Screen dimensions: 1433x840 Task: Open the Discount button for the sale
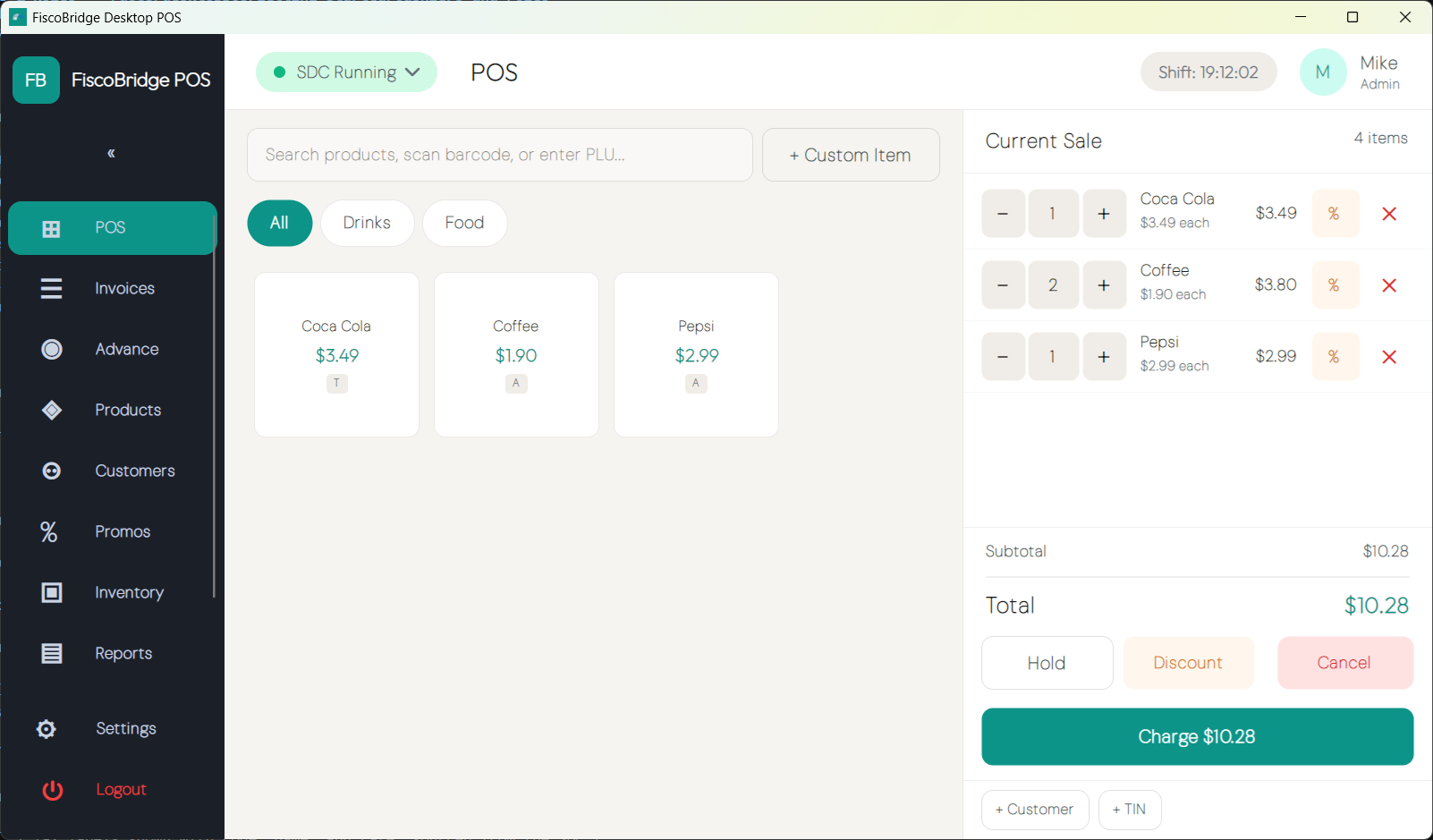coord(1188,663)
